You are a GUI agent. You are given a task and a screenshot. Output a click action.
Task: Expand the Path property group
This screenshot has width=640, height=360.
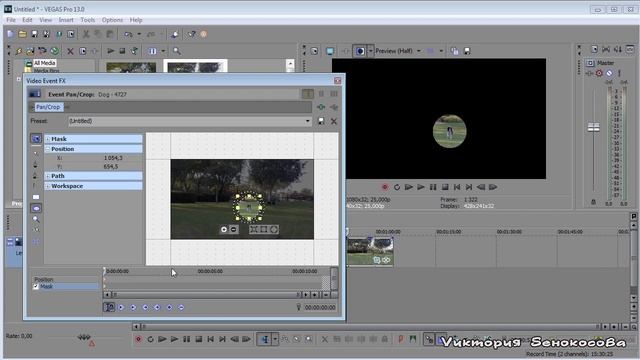(48, 176)
